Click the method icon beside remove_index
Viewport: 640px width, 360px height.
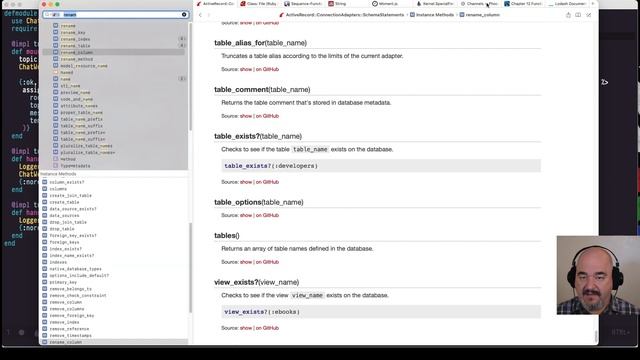click(44, 322)
